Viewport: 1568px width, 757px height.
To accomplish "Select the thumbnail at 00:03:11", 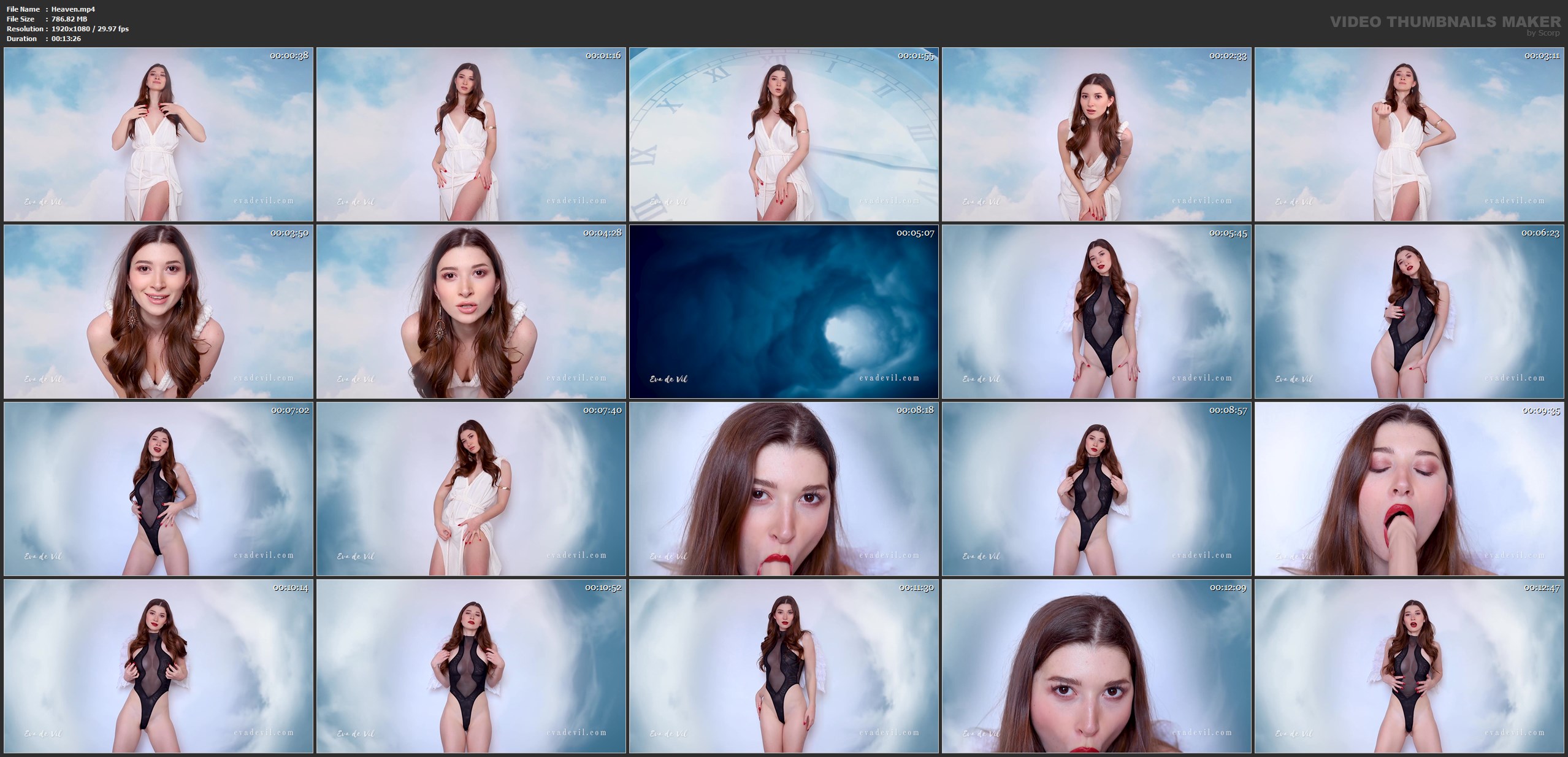I will [1409, 134].
